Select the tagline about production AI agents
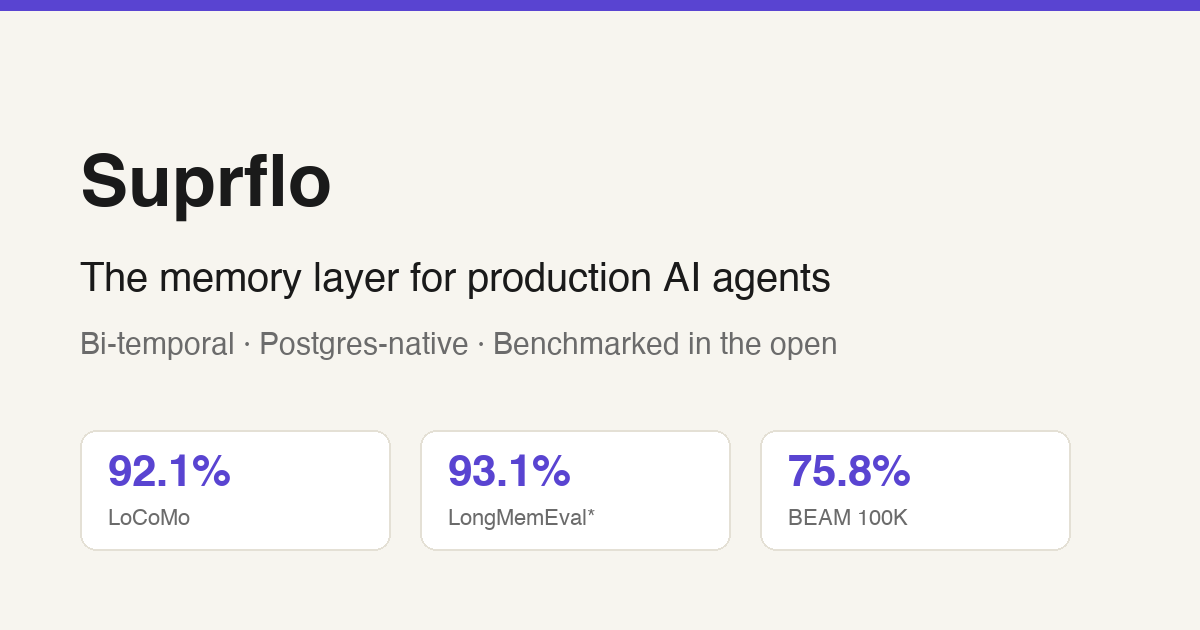Viewport: 1200px width, 630px height. click(x=455, y=278)
